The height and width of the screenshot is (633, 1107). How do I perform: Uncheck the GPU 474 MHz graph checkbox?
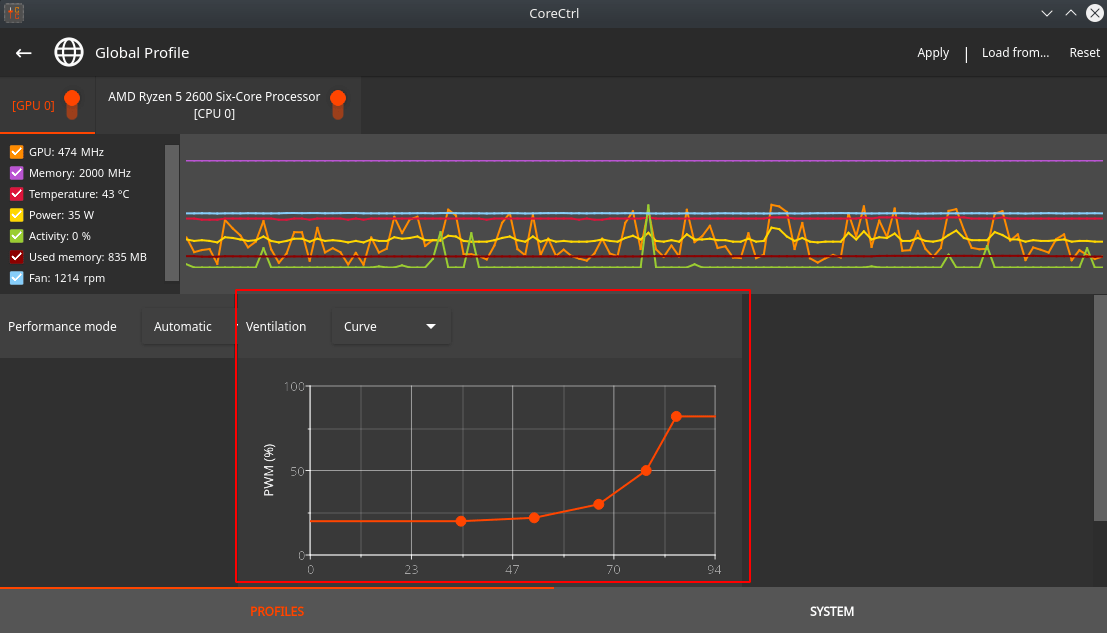16,152
